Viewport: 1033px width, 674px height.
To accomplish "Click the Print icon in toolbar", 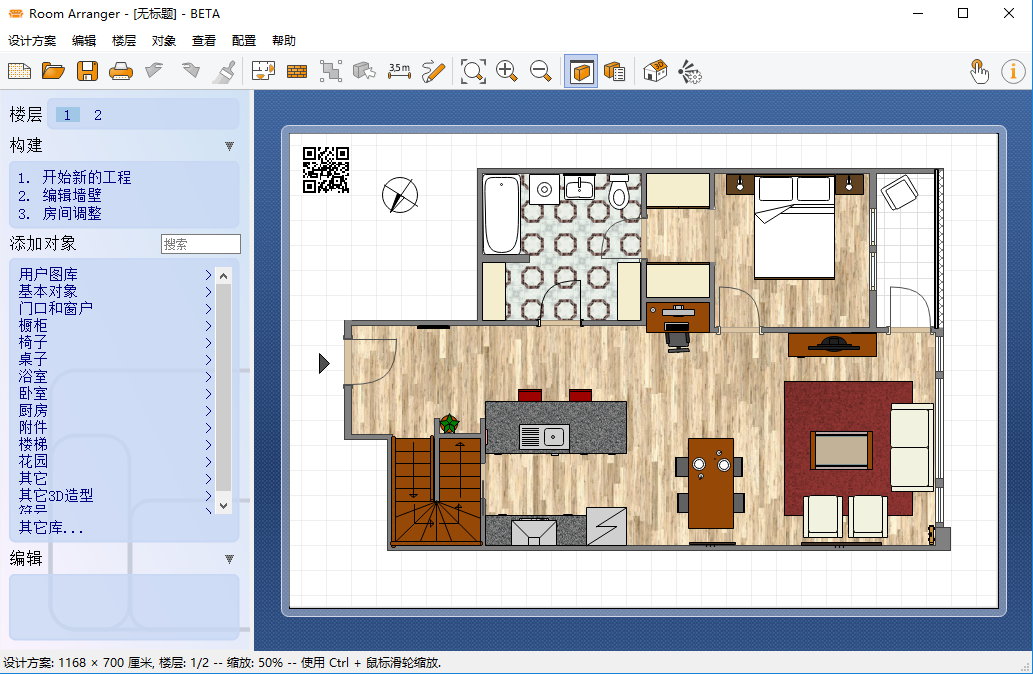I will click(120, 71).
